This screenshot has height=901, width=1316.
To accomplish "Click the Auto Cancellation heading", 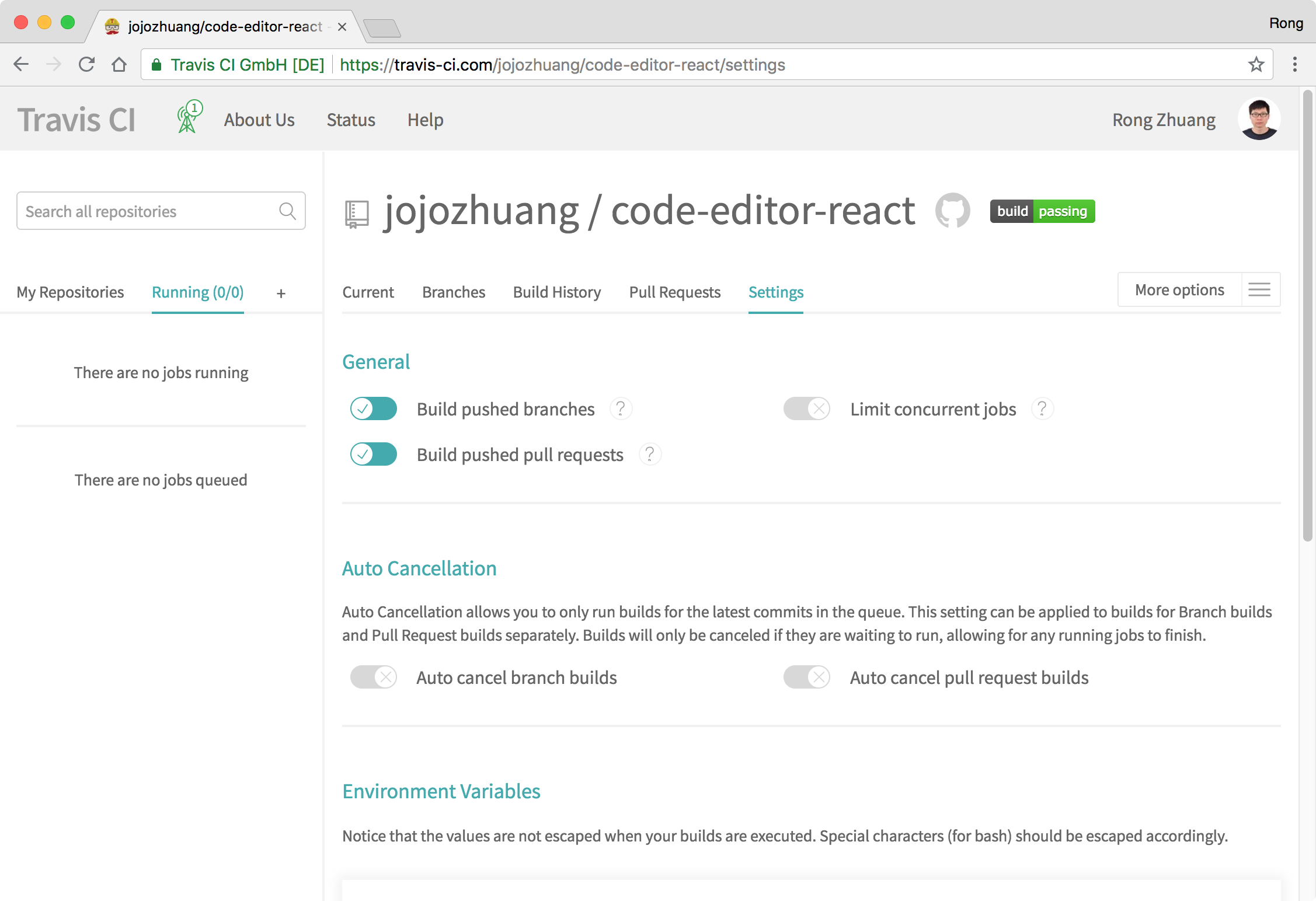I will point(419,568).
